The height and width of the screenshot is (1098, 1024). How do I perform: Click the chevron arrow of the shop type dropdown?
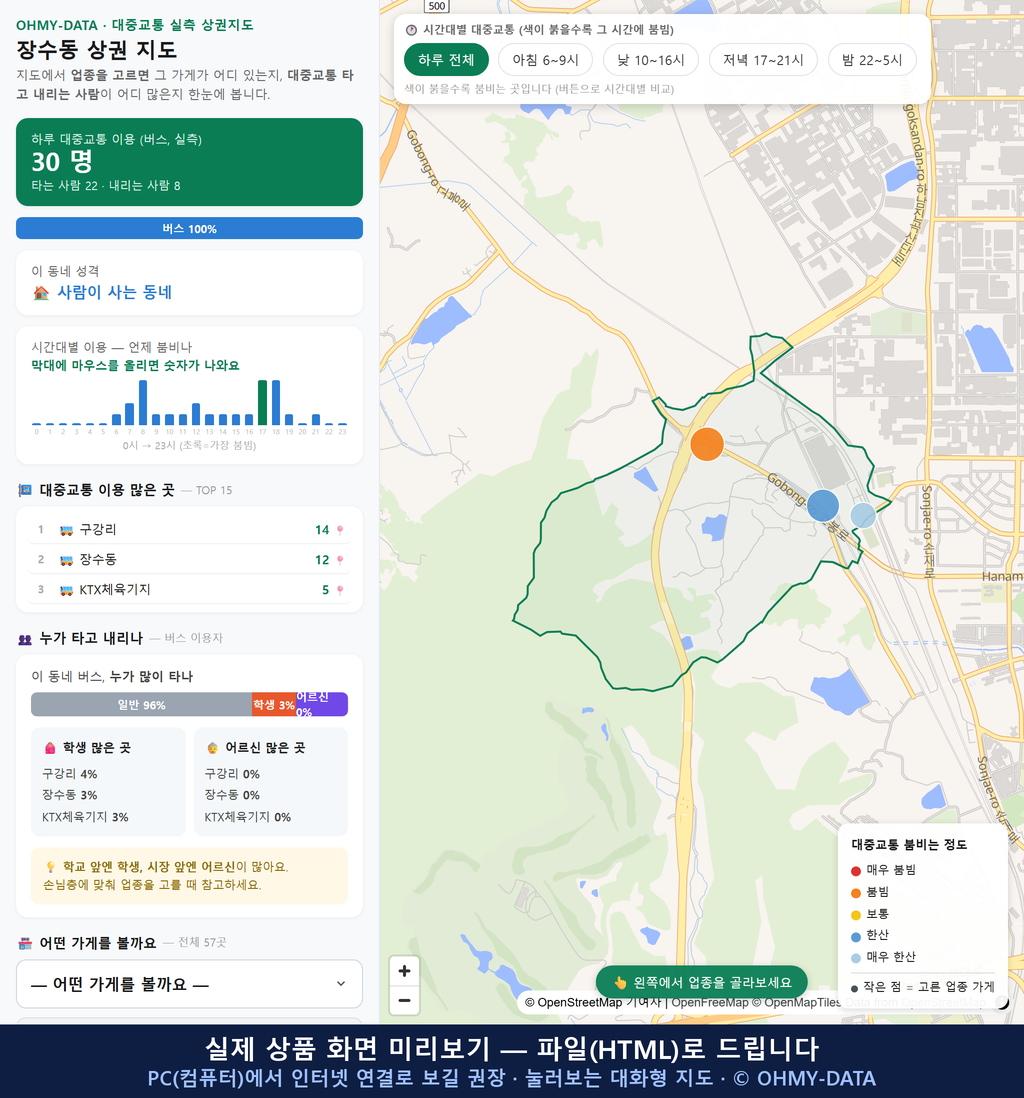(x=341, y=984)
